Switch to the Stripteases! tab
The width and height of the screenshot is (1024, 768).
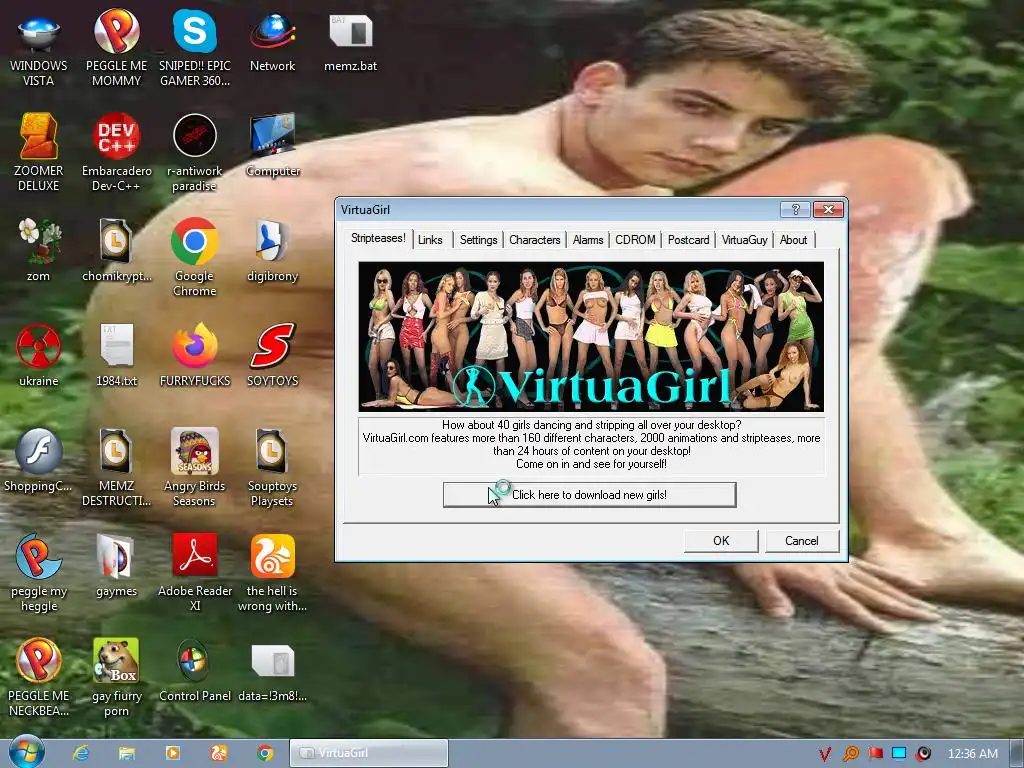click(x=378, y=238)
